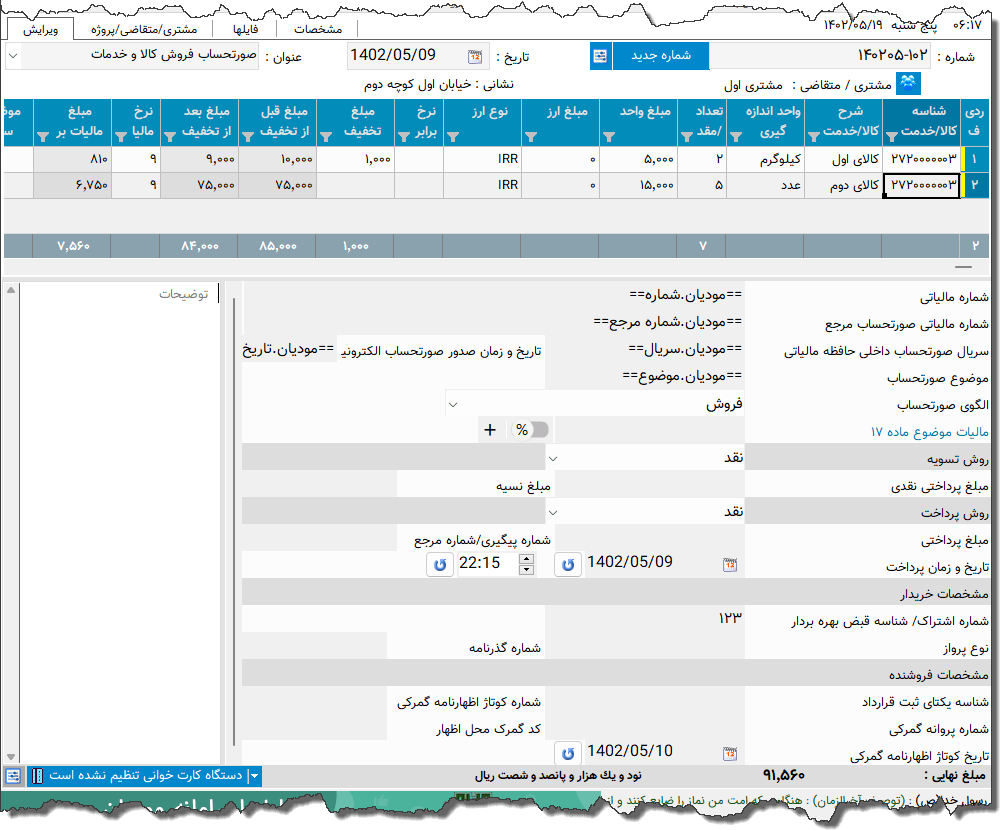This screenshot has width=1000, height=830.
Task: Click the list icon beside شماره جدید
Action: coord(600,56)
